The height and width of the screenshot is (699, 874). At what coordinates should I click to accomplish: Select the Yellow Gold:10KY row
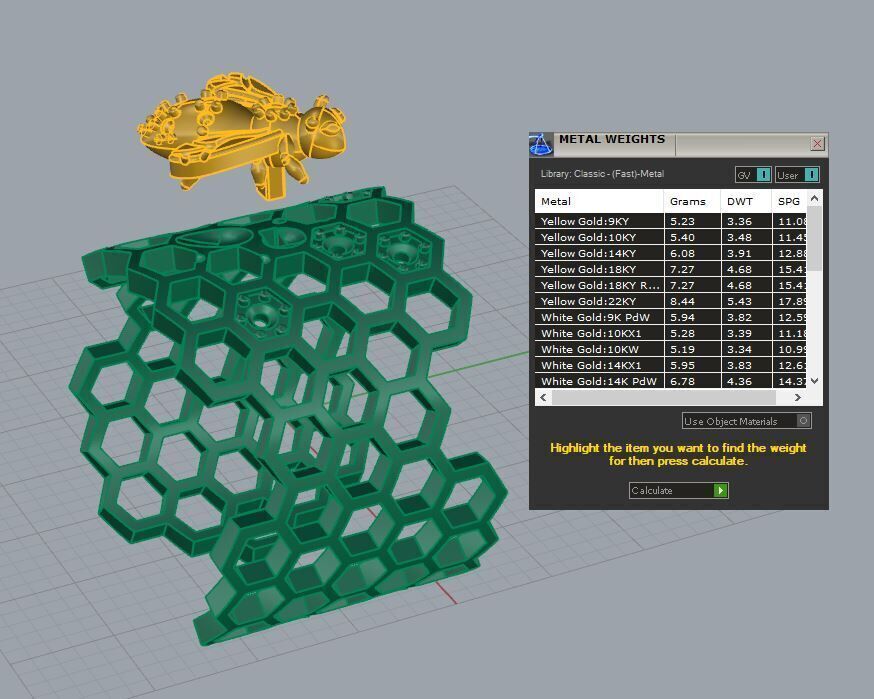[x=671, y=237]
